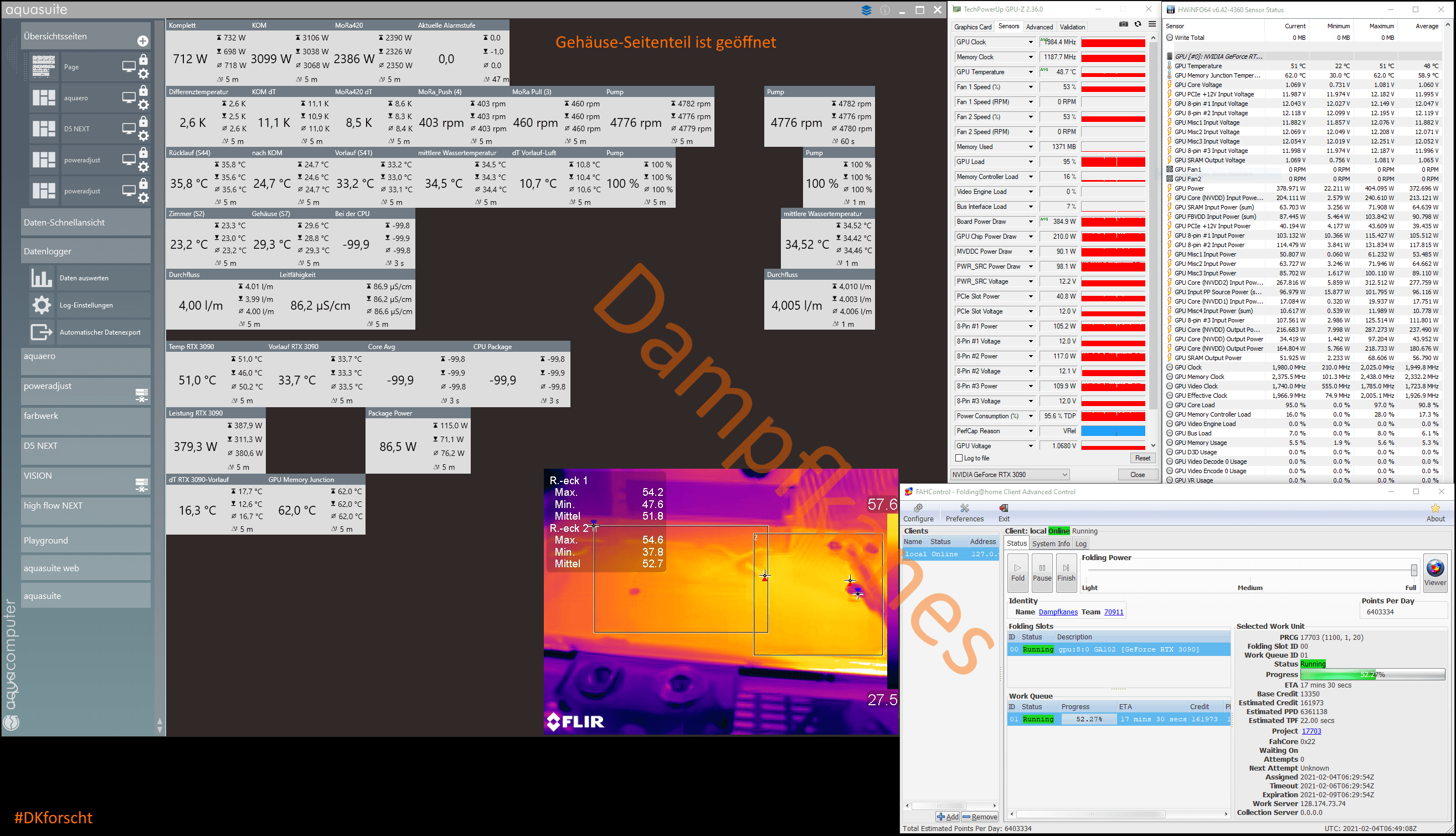Click the Folding Power slider handle
This screenshot has width=1456, height=836.
1413,570
